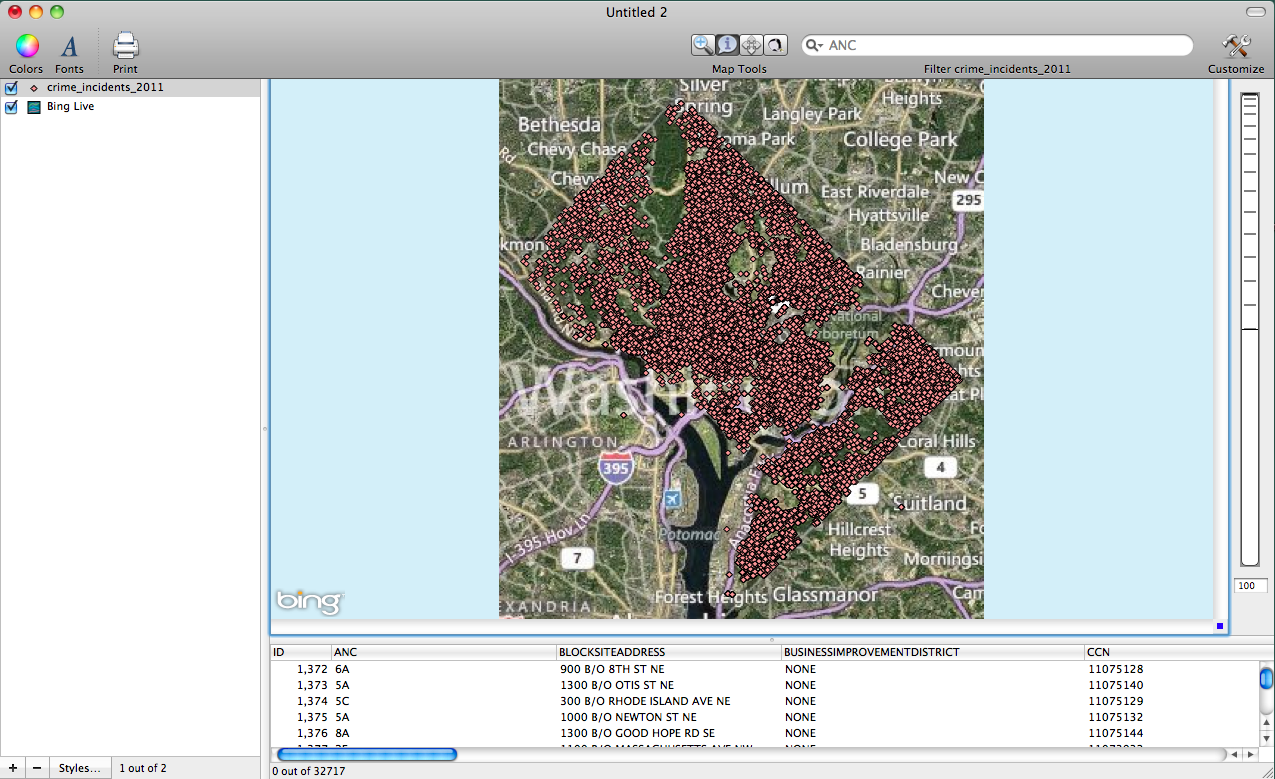Click the Styles... button
The height and width of the screenshot is (779, 1275).
tap(79, 768)
